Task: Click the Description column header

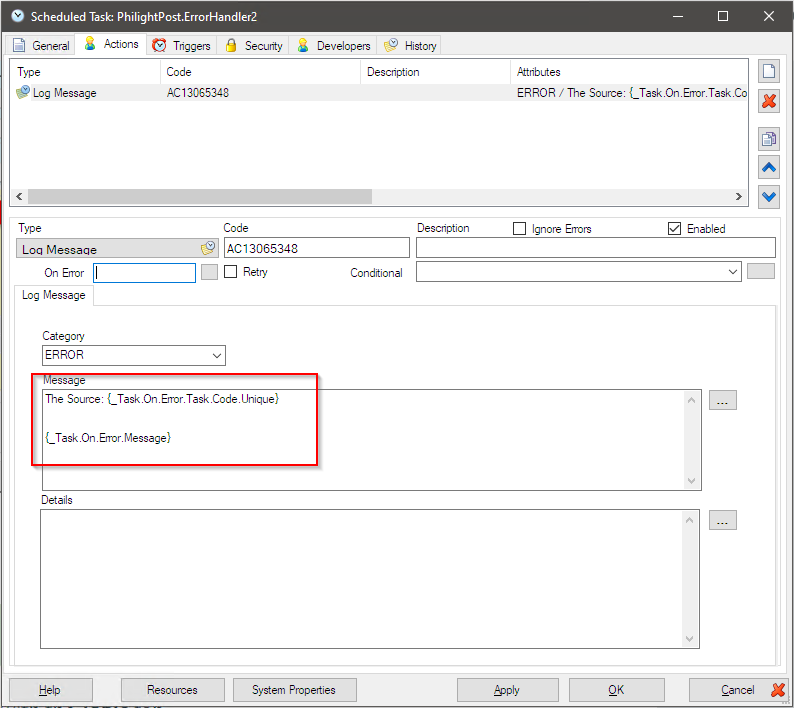Action: (x=435, y=72)
